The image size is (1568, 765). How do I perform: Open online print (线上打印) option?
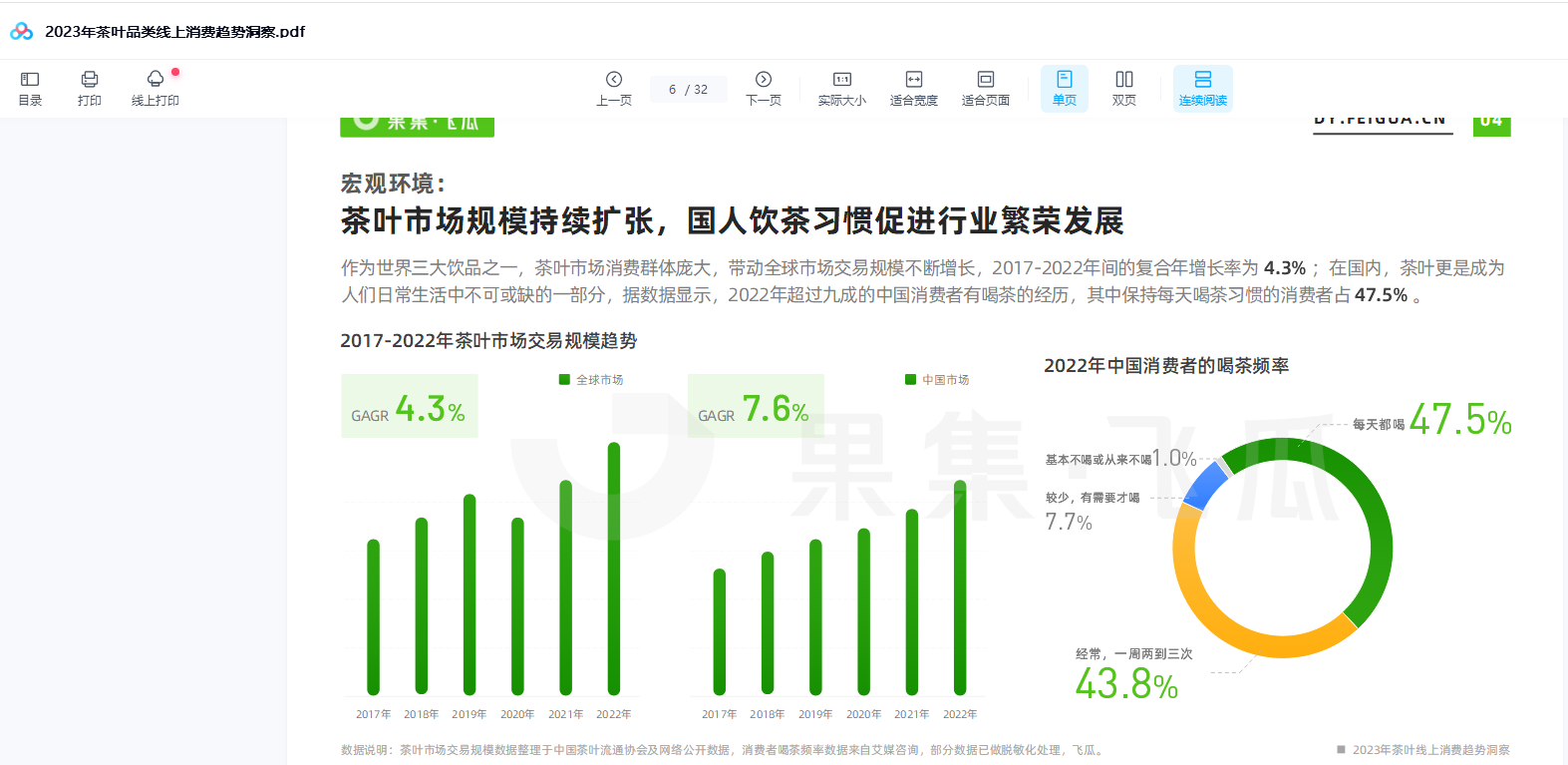[156, 88]
